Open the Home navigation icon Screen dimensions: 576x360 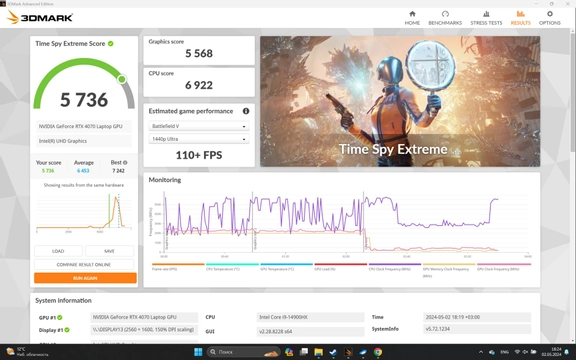pos(412,18)
